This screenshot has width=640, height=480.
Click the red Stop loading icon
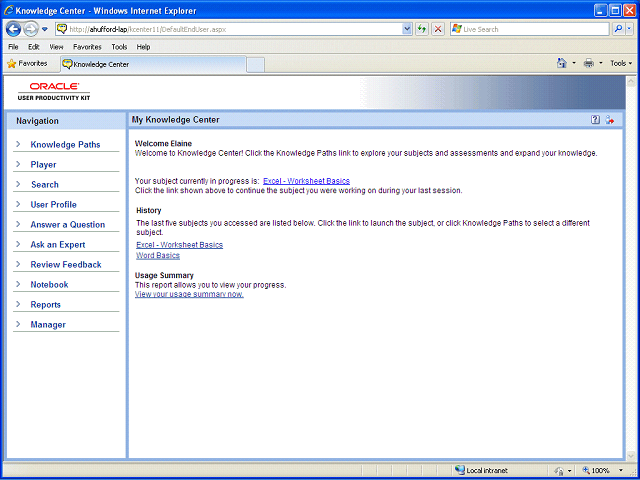[438, 29]
